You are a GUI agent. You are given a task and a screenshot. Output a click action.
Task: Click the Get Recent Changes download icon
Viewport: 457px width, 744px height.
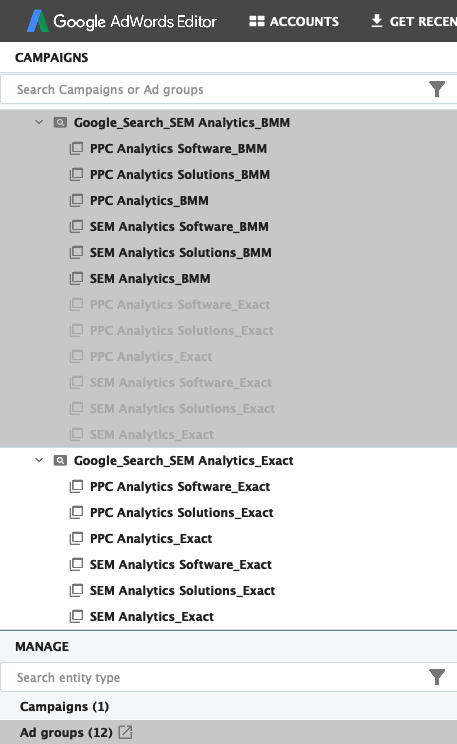377,21
